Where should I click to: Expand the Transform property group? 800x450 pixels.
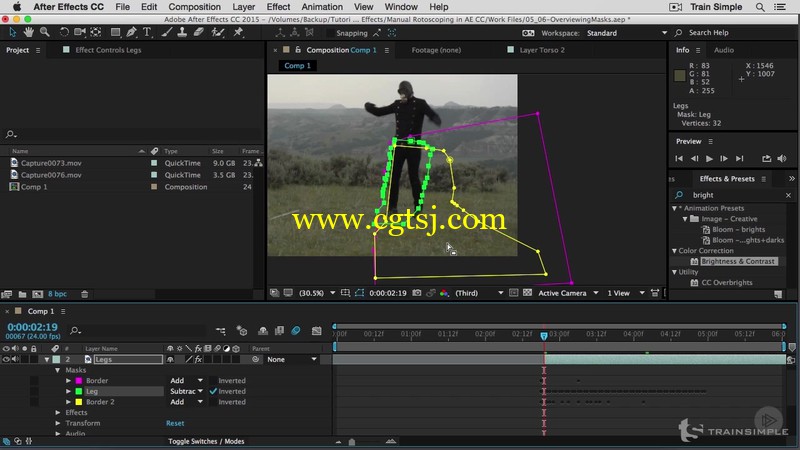pyautogui.click(x=58, y=423)
